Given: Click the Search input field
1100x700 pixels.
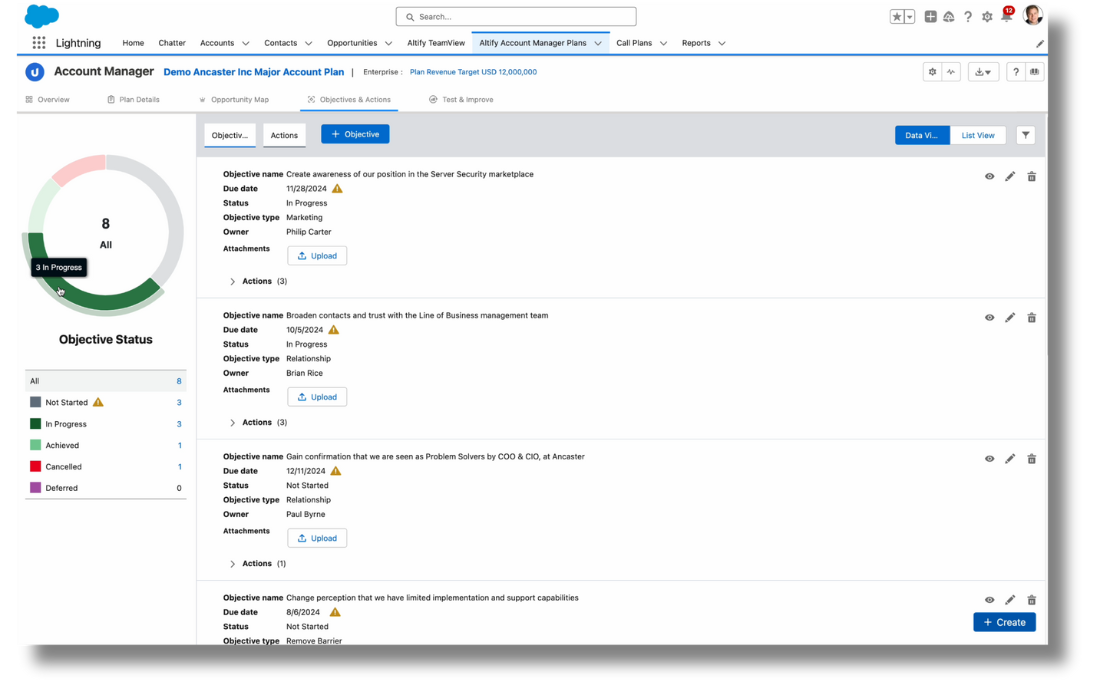Looking at the screenshot, I should pyautogui.click(x=516, y=16).
